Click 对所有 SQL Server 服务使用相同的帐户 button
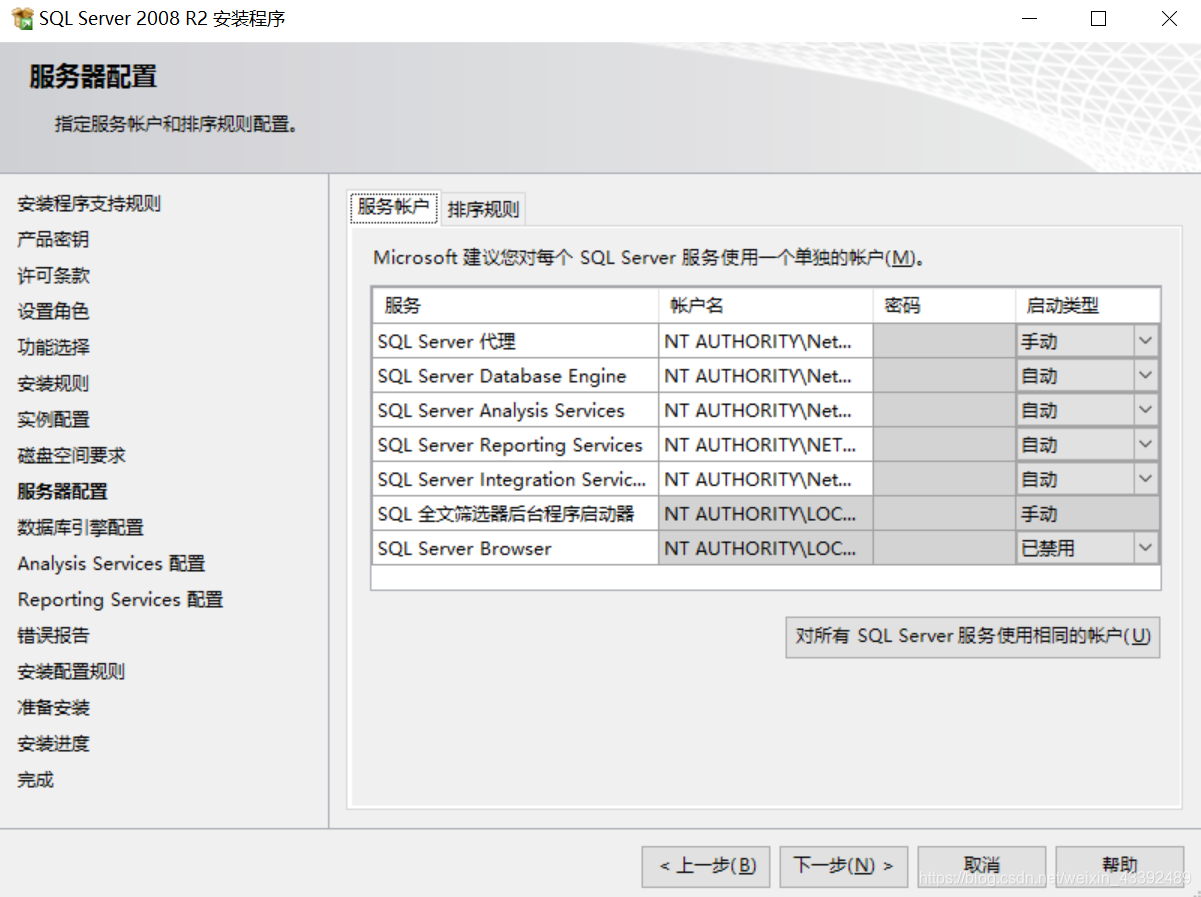The width and height of the screenshot is (1201, 897). click(973, 636)
